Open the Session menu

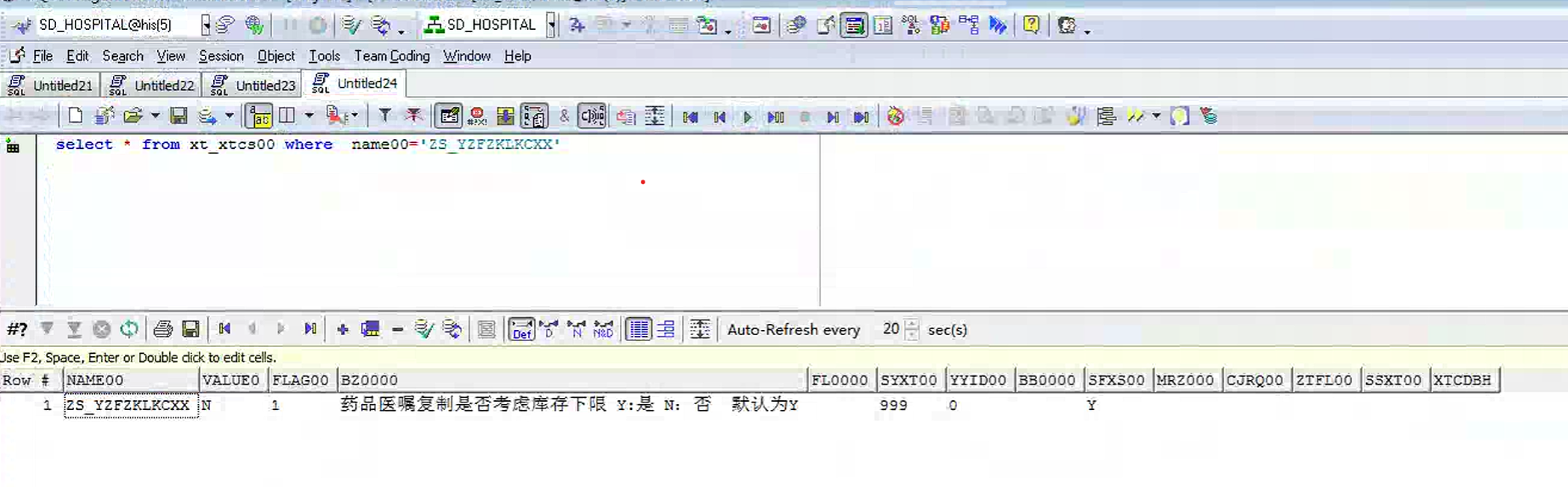221,56
